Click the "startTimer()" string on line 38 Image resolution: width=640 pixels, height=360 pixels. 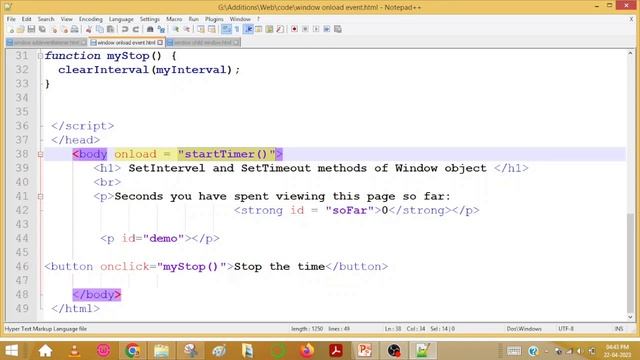227,154
